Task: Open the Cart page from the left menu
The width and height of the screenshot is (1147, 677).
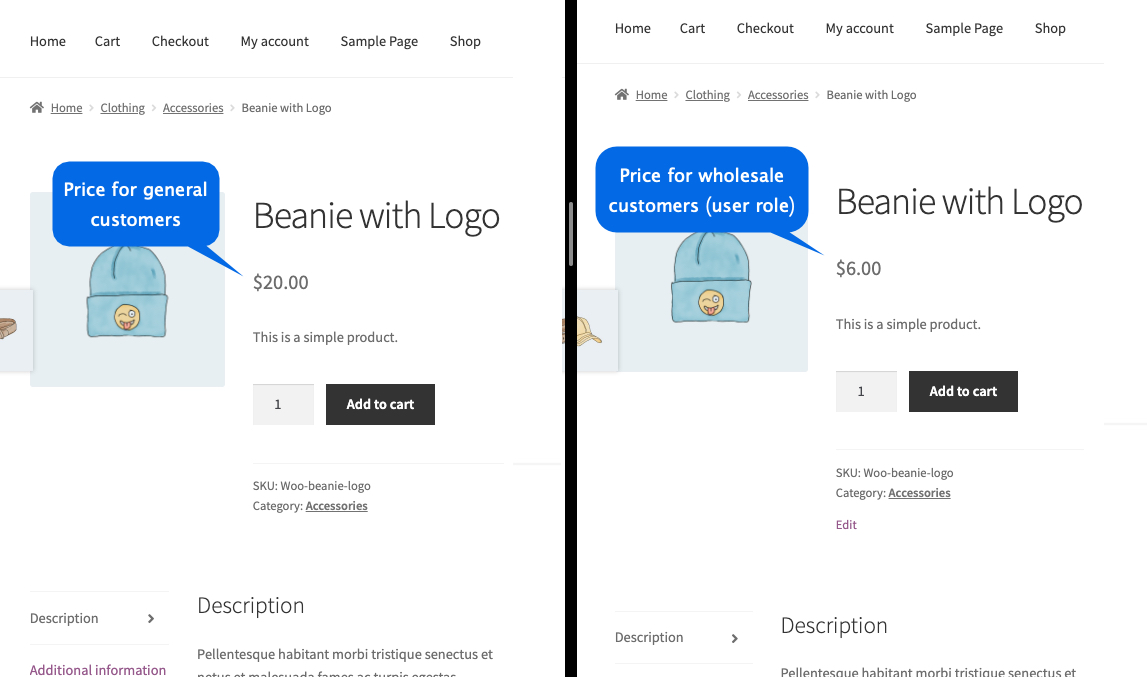Action: [107, 41]
